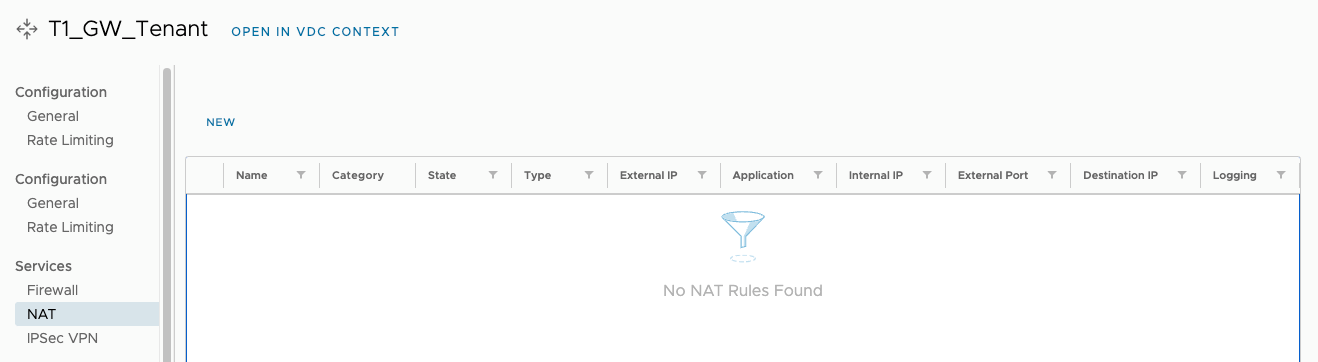1318x362 pixels.
Task: Open the Internal IP filter icon
Action: (927, 175)
